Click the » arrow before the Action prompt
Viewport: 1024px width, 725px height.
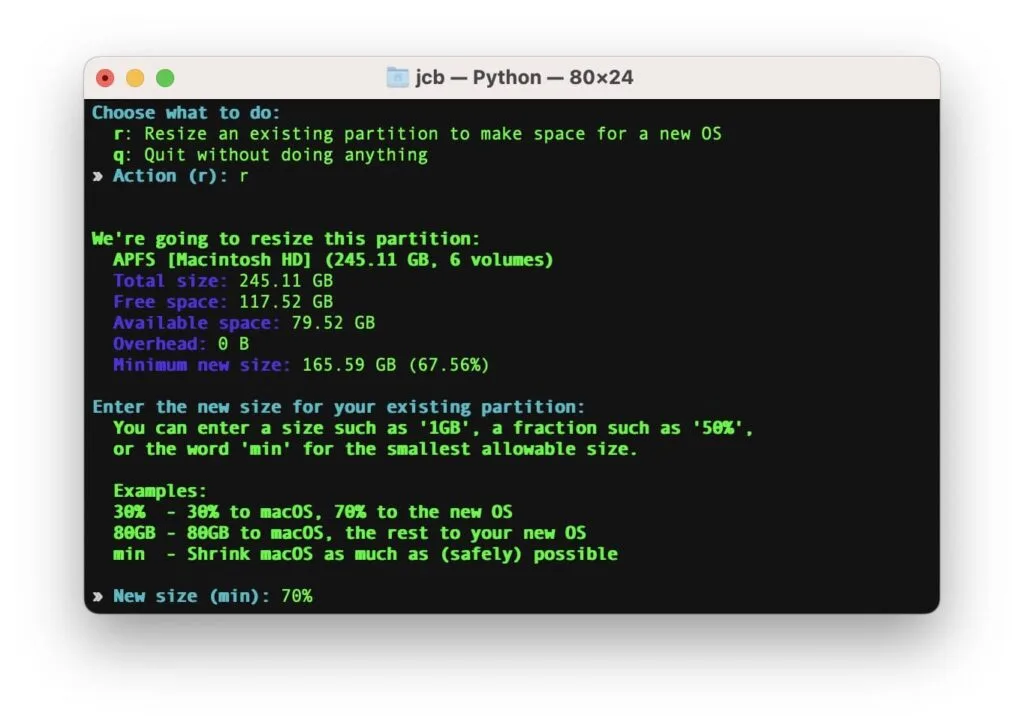coord(98,175)
